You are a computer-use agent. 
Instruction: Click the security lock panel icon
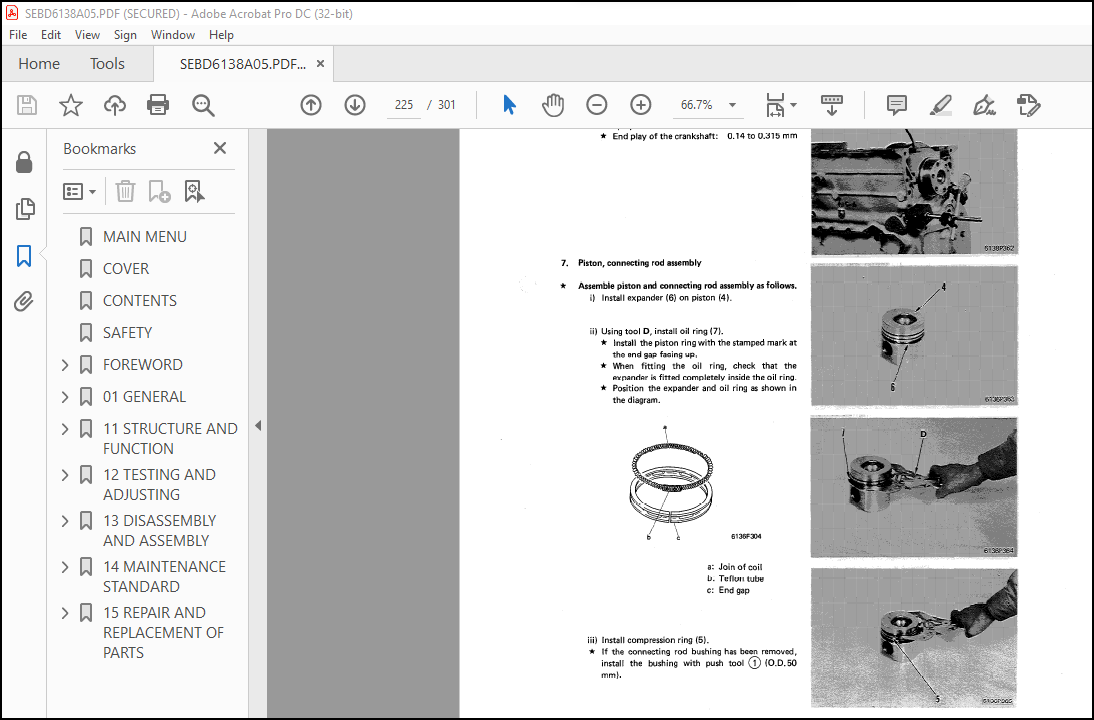pos(24,163)
